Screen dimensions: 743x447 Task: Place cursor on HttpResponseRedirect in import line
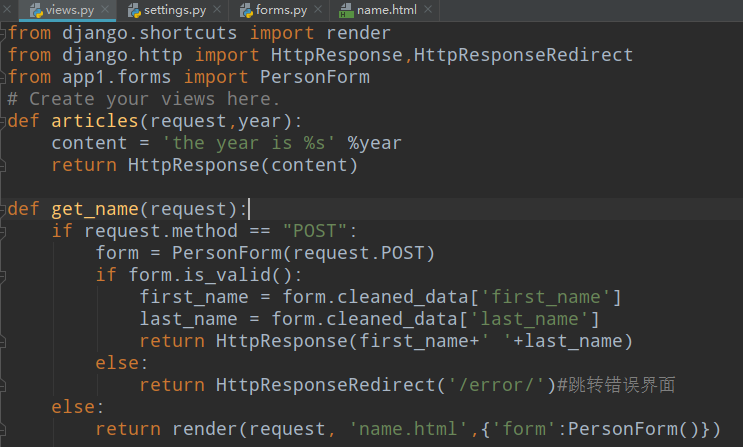[523, 55]
